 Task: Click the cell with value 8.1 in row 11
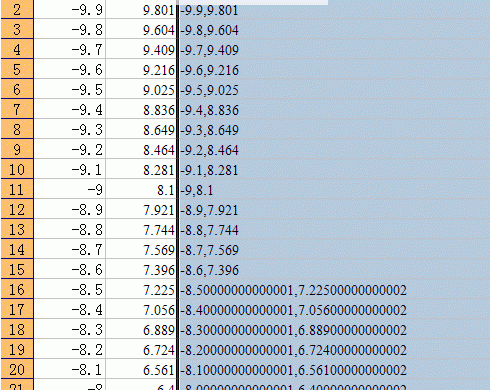[141, 189]
